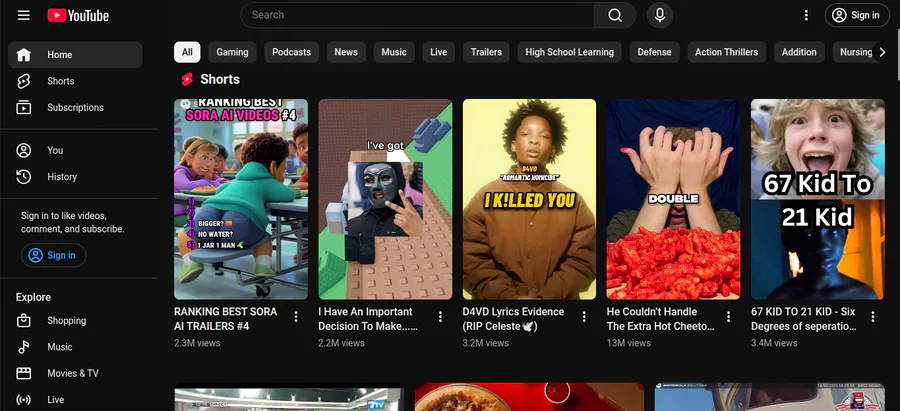Viewport: 900px width, 411px height.
Task: Play the 'I K!LLED YOU' short thumbnail
Action: pos(529,199)
